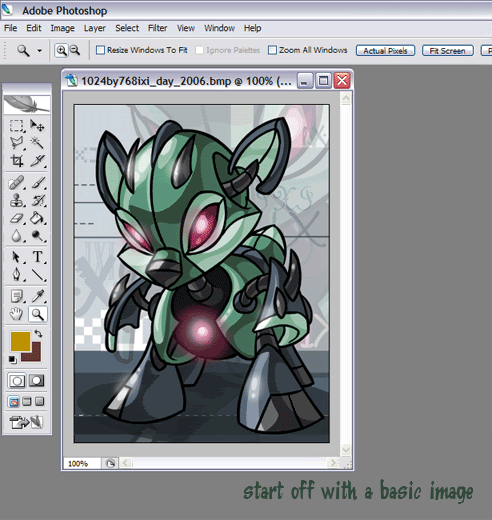
Task: Open the Help menu
Action: [252, 28]
